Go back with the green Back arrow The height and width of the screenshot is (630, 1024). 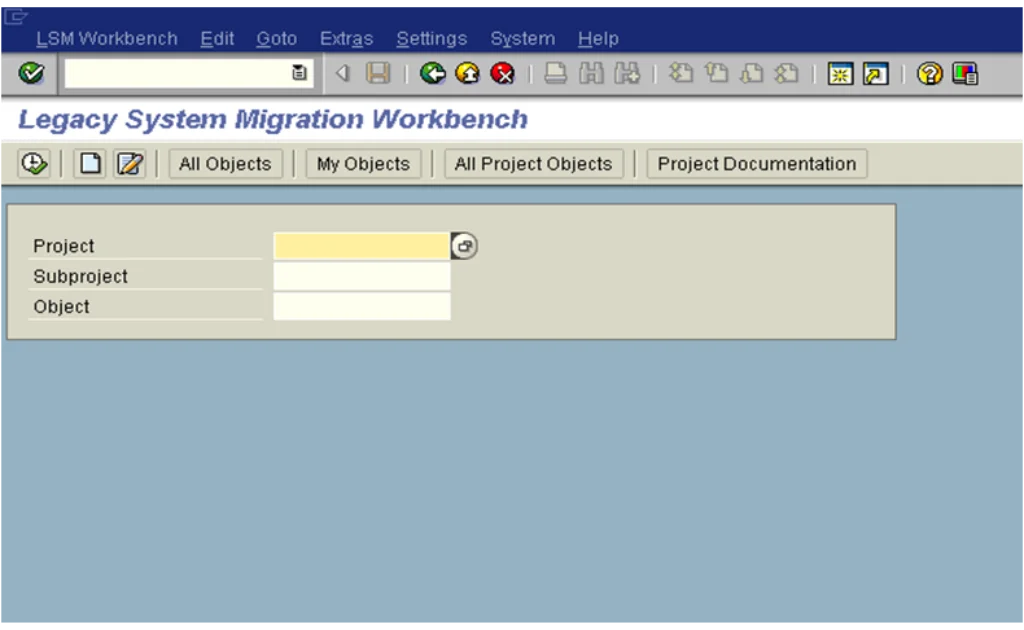tap(432, 73)
